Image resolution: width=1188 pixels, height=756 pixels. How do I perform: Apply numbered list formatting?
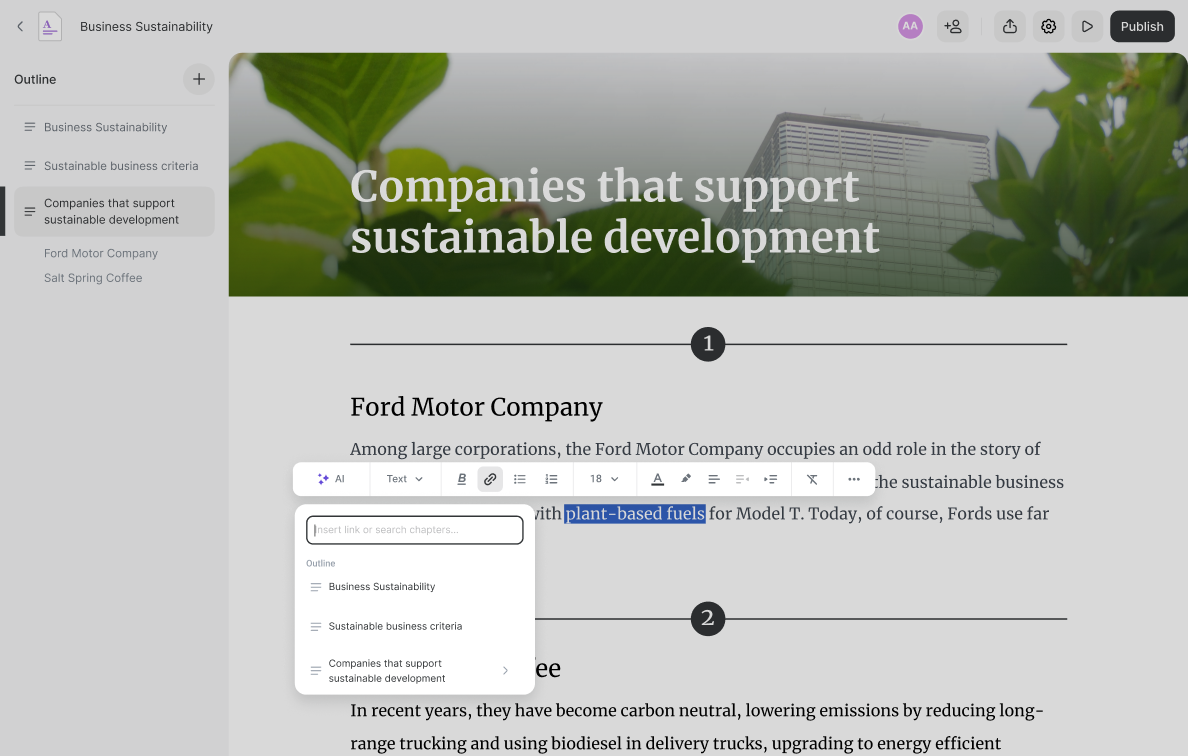click(551, 479)
